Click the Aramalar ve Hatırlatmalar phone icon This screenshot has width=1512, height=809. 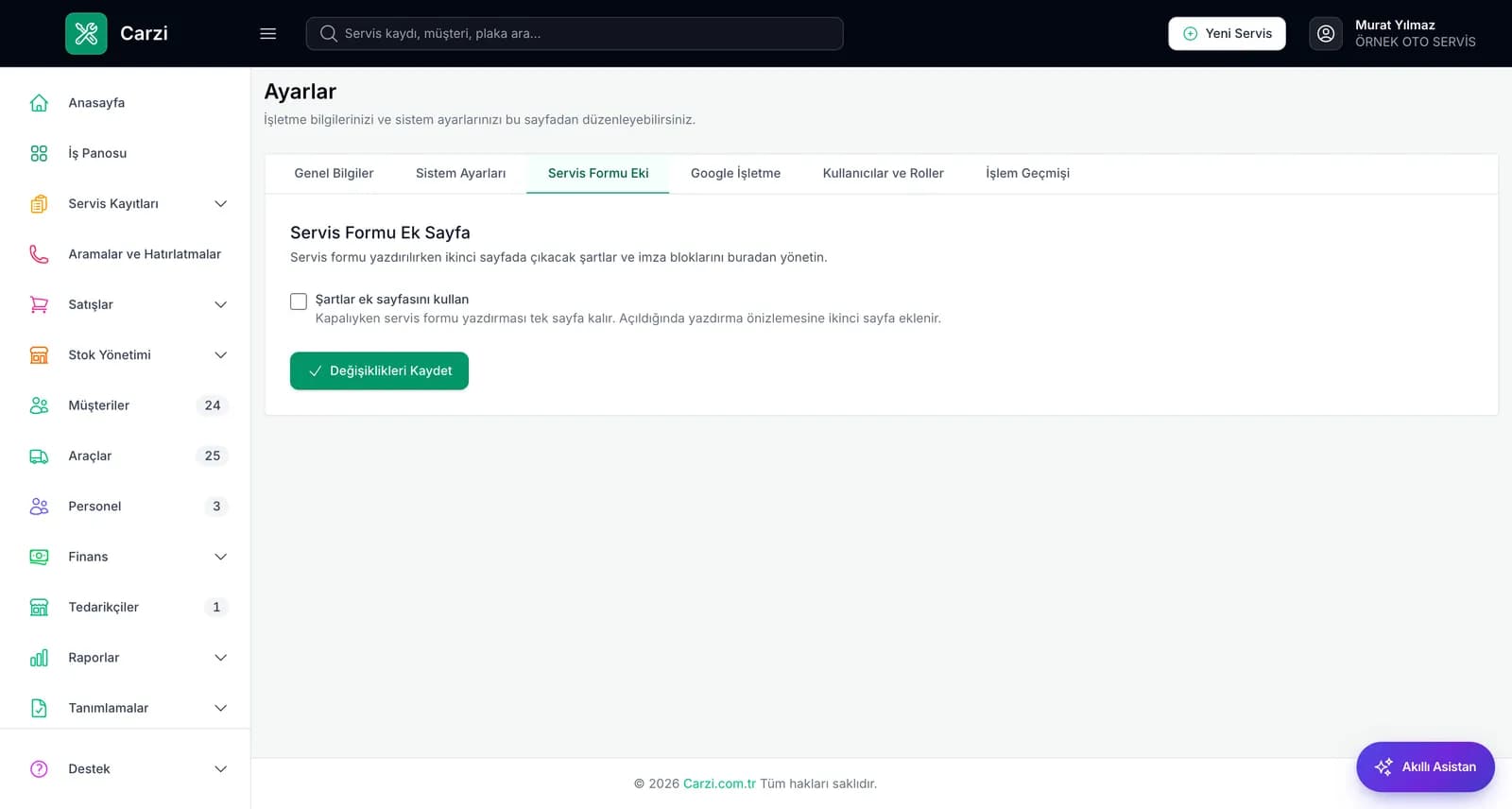[39, 254]
